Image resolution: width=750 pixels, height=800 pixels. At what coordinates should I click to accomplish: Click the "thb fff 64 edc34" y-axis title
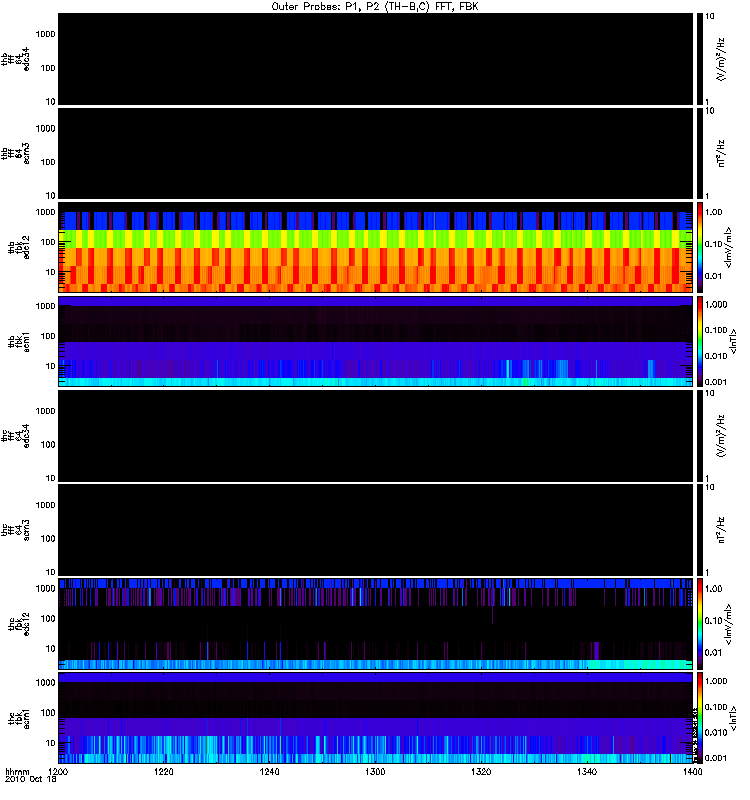click(x=15, y=59)
